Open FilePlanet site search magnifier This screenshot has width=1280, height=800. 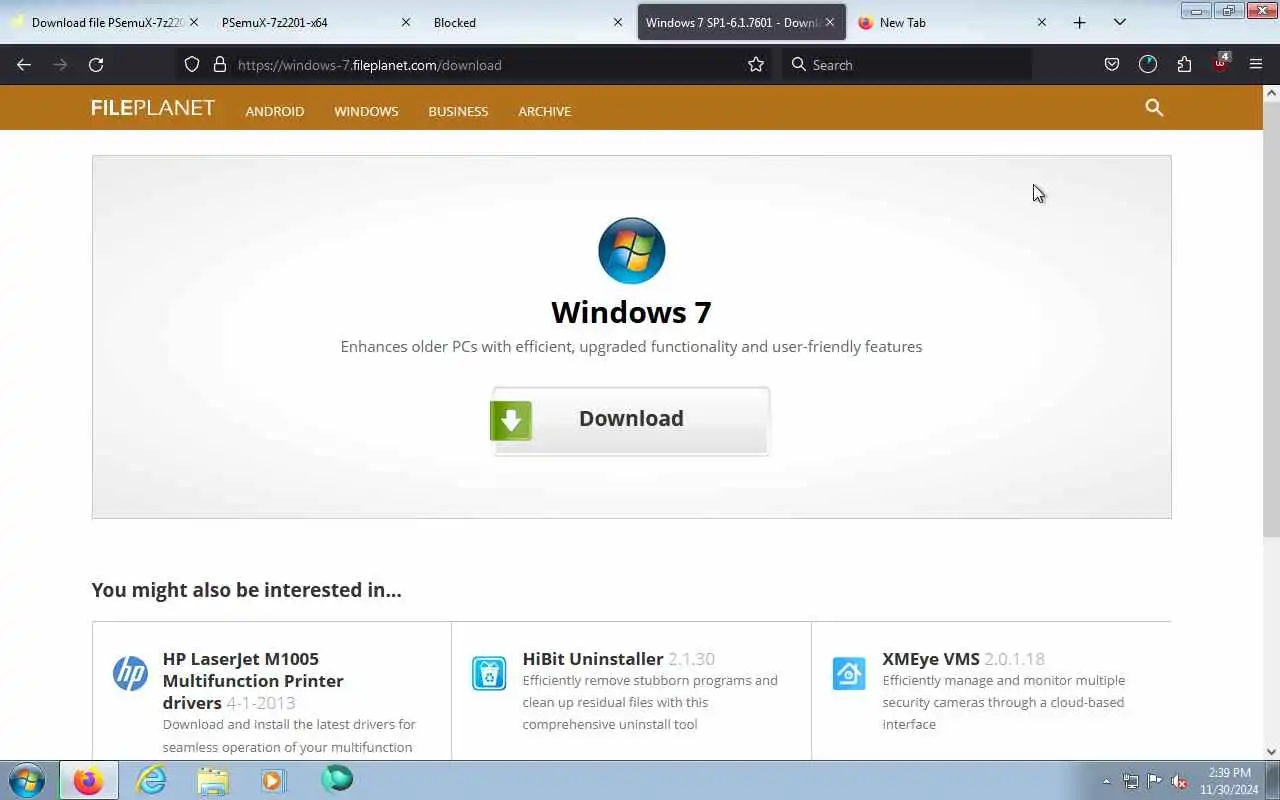[1154, 108]
